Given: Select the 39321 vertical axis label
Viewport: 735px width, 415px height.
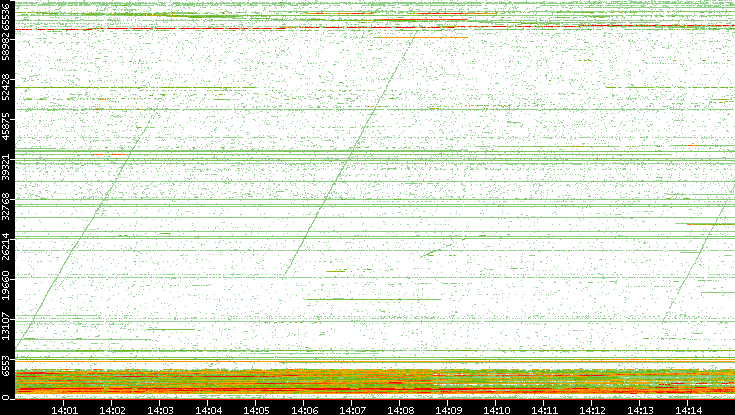Looking at the screenshot, I should (x=8, y=173).
